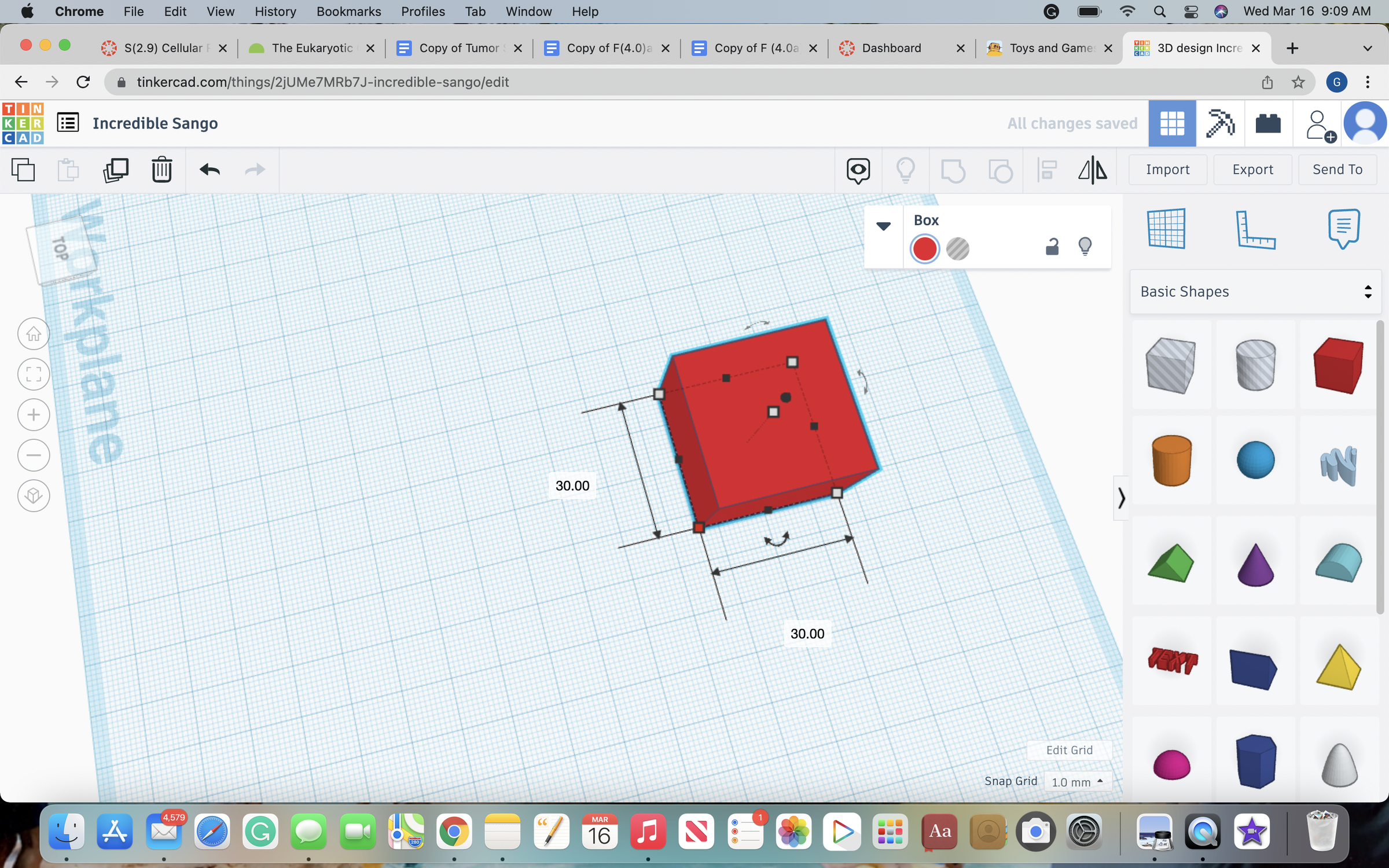Click Show all lightbulb in toolbar
This screenshot has width=1389, height=868.
[905, 170]
